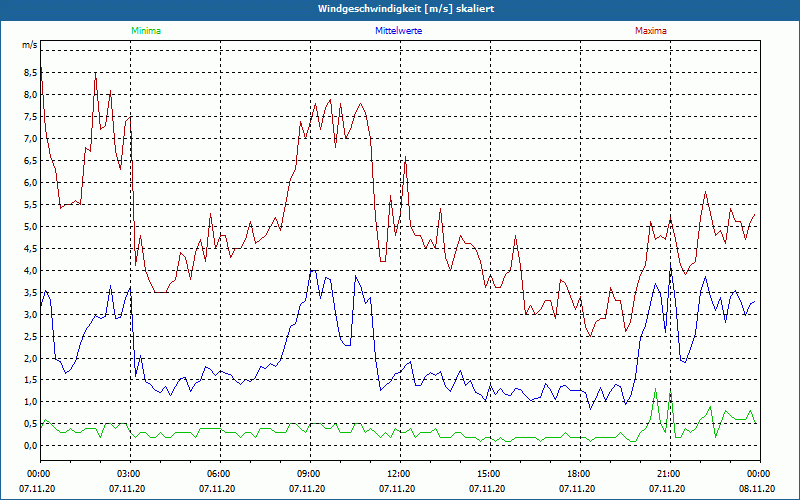Click the 7.0 y-axis tick label
Image resolution: width=800 pixels, height=500 pixels.
click(x=30, y=138)
